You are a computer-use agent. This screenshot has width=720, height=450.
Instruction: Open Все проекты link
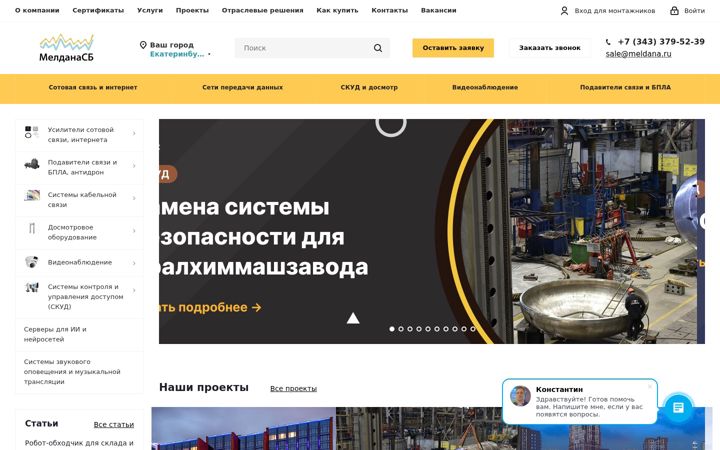pyautogui.click(x=293, y=388)
